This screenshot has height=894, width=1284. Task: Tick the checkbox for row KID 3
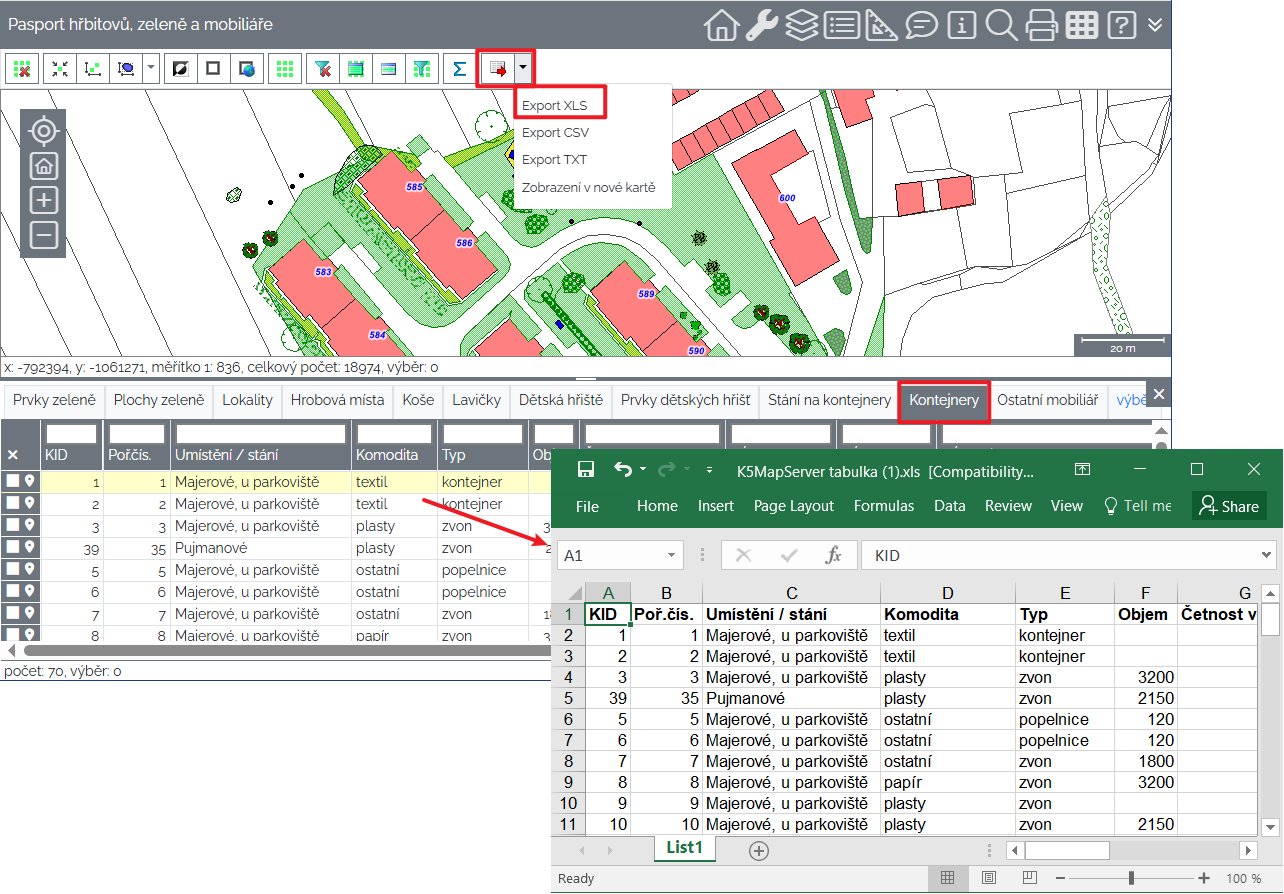pyautogui.click(x=12, y=526)
